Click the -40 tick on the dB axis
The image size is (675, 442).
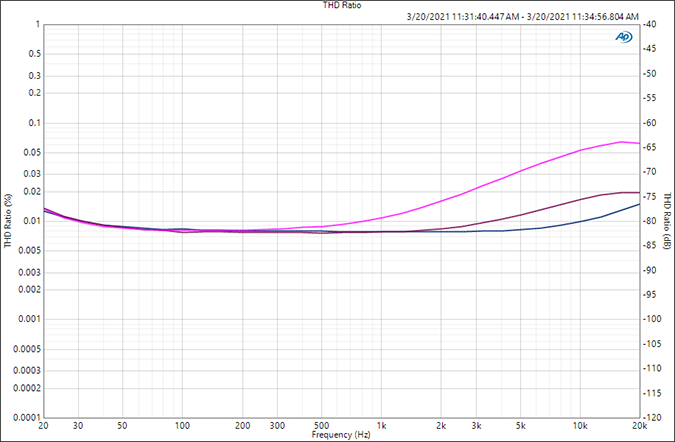tap(651, 24)
